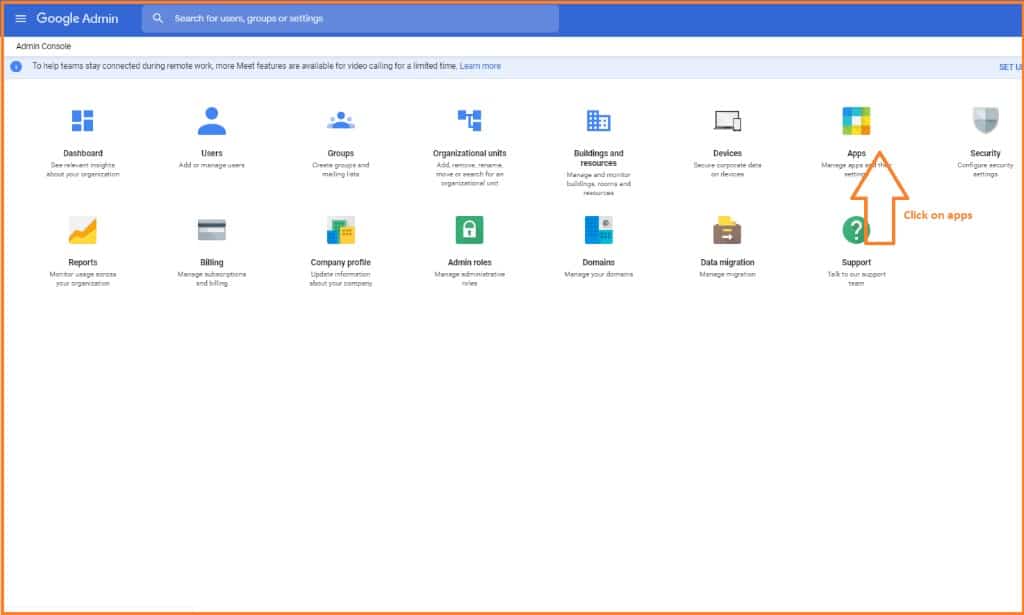
Task: Follow the Learn more link
Action: tap(480, 66)
